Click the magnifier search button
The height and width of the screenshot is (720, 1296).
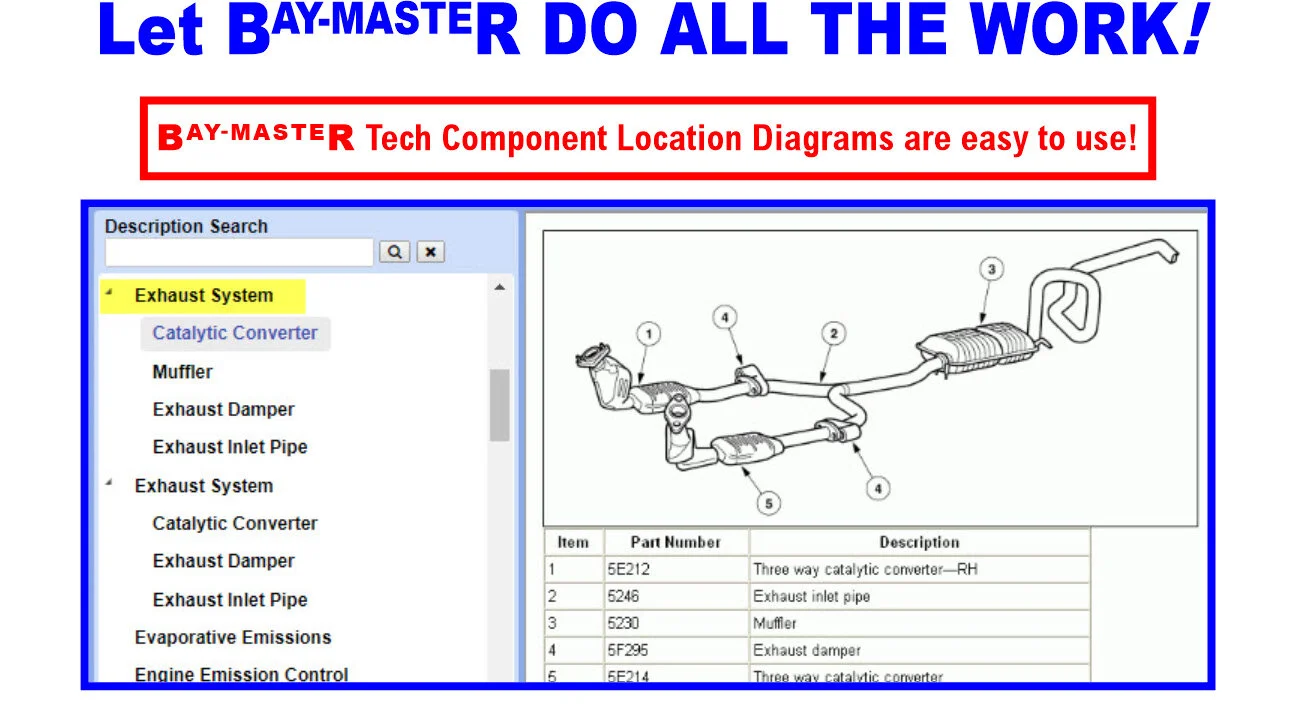(x=394, y=252)
